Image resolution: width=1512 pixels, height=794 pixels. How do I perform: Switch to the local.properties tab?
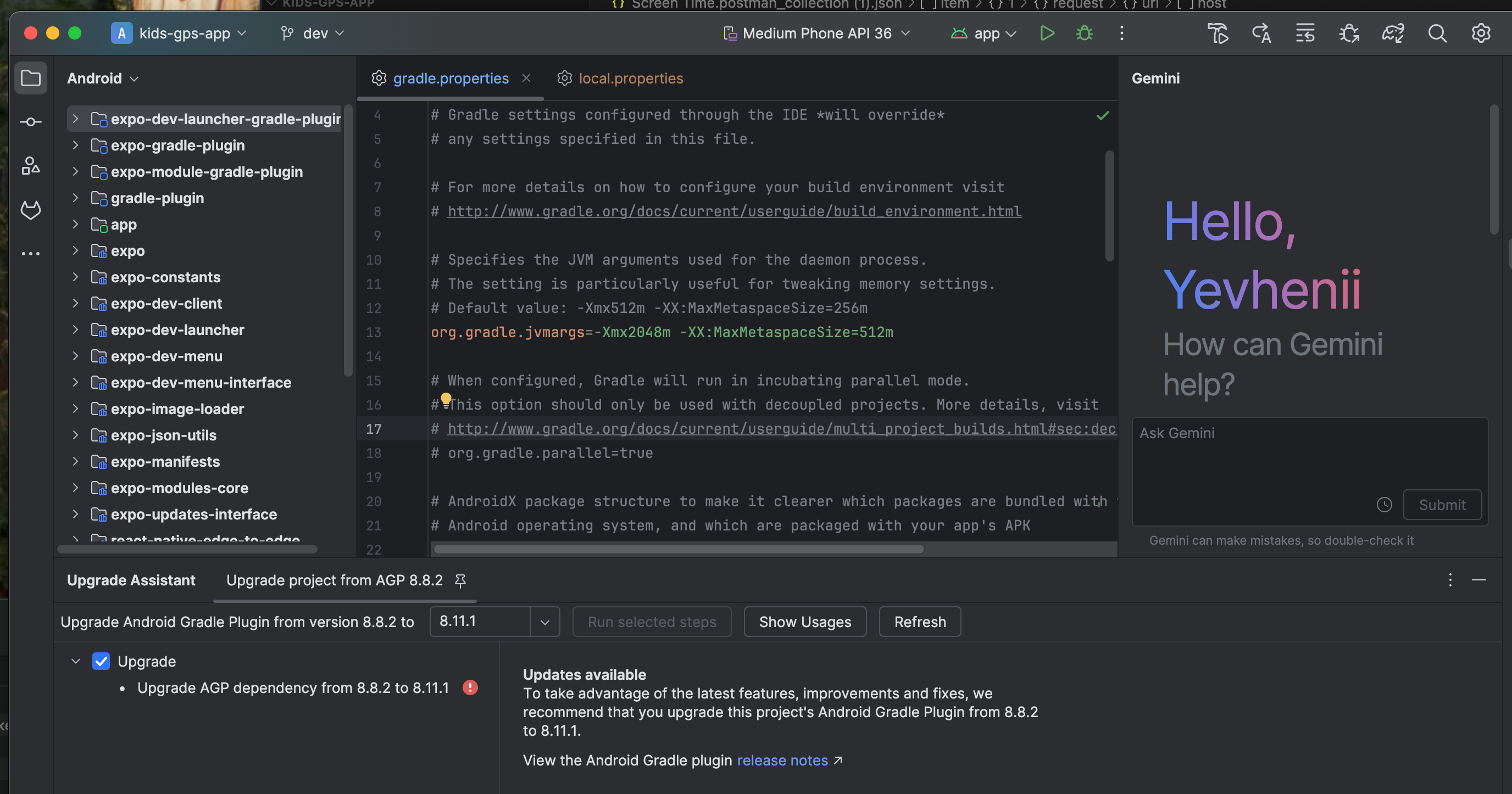[x=630, y=78]
